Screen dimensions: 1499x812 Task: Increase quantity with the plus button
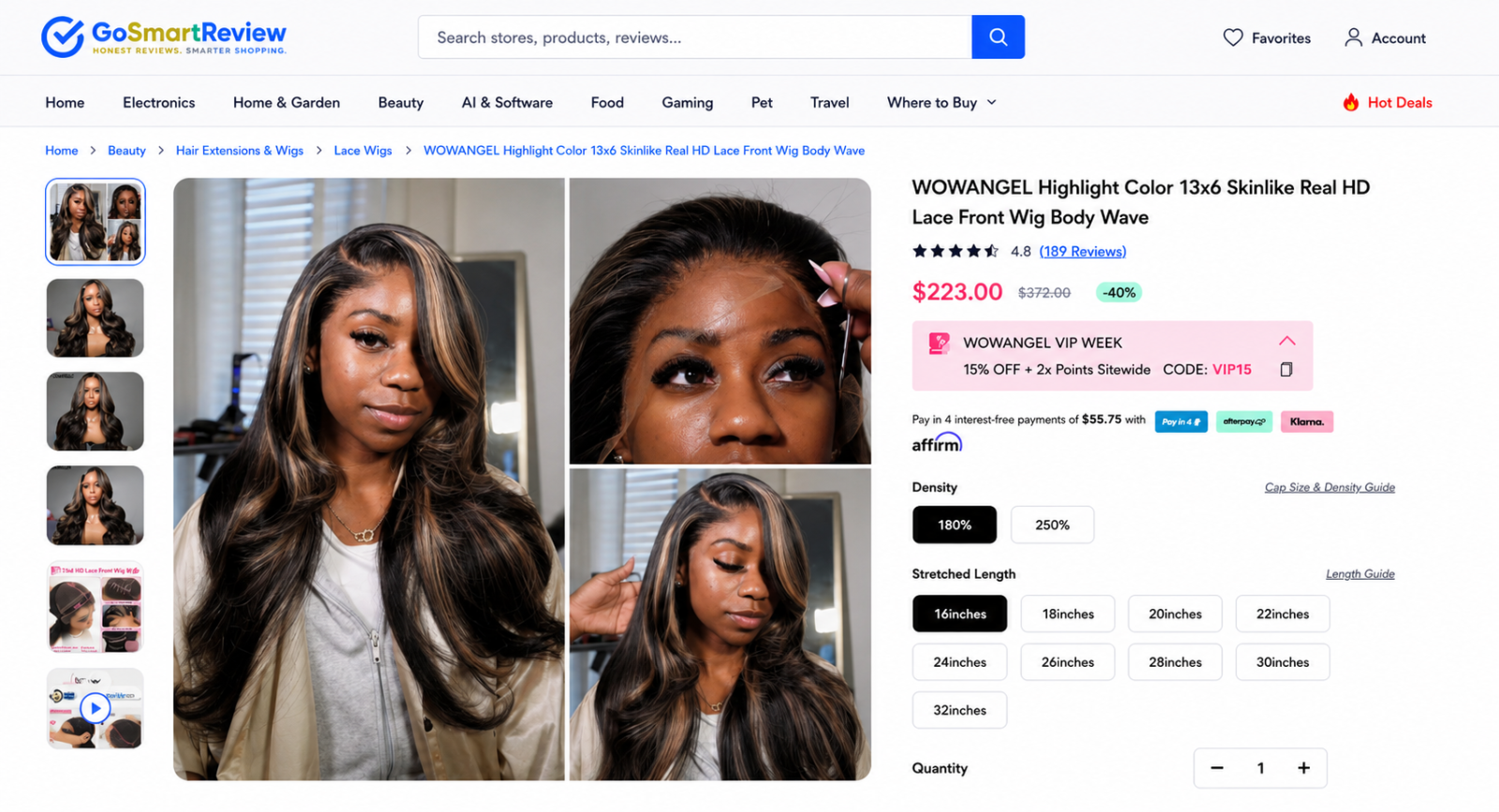point(1303,768)
